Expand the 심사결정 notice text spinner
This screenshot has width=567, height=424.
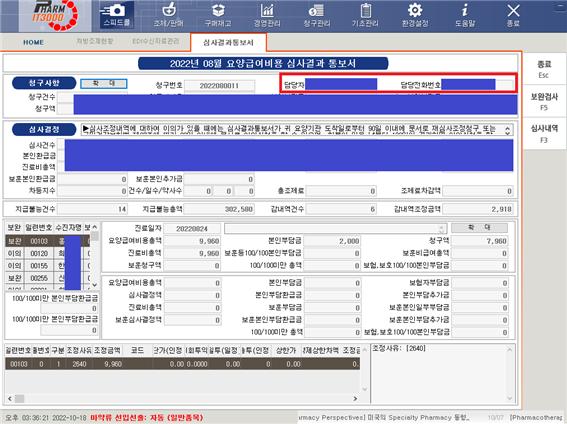click(507, 129)
